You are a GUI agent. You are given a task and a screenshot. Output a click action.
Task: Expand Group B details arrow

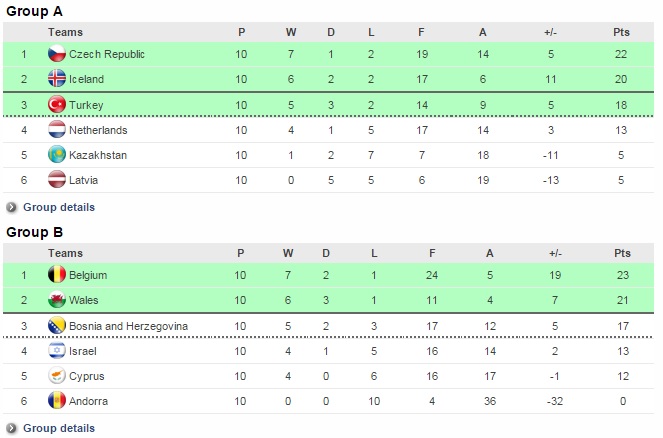12,429
